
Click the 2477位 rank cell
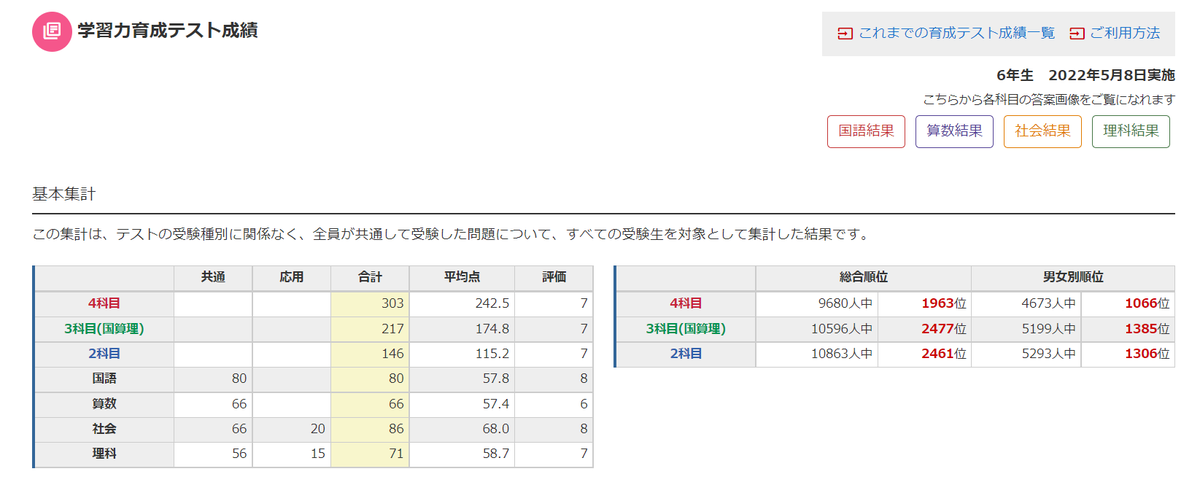[925, 328]
